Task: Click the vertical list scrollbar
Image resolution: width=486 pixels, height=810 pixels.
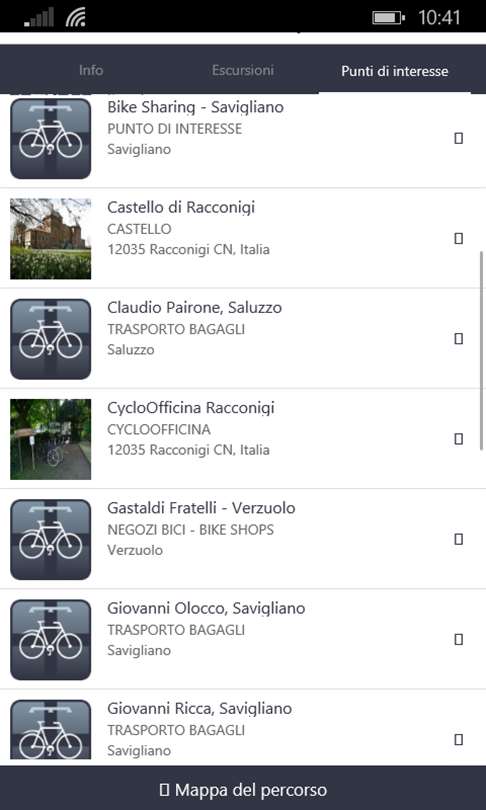Action: coord(482,351)
